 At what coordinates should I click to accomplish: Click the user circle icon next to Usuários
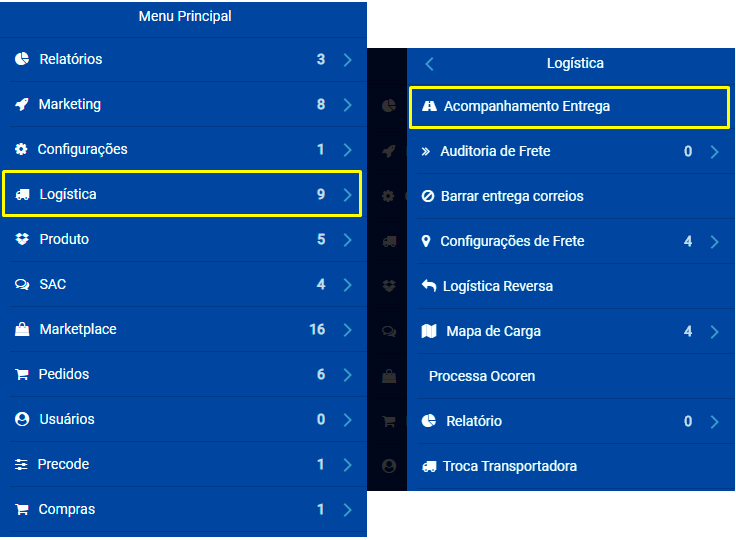tap(22, 419)
